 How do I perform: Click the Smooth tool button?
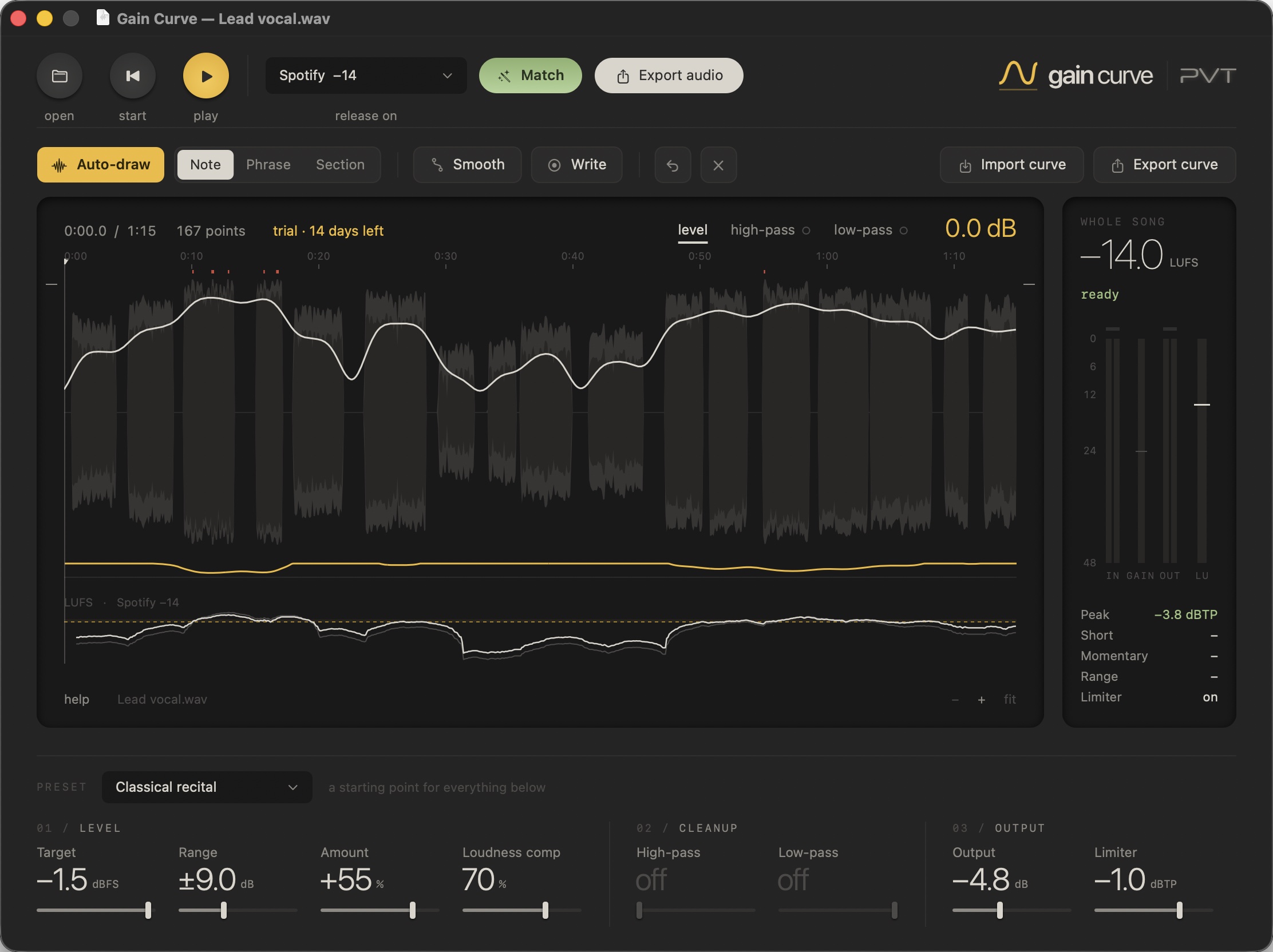point(467,165)
